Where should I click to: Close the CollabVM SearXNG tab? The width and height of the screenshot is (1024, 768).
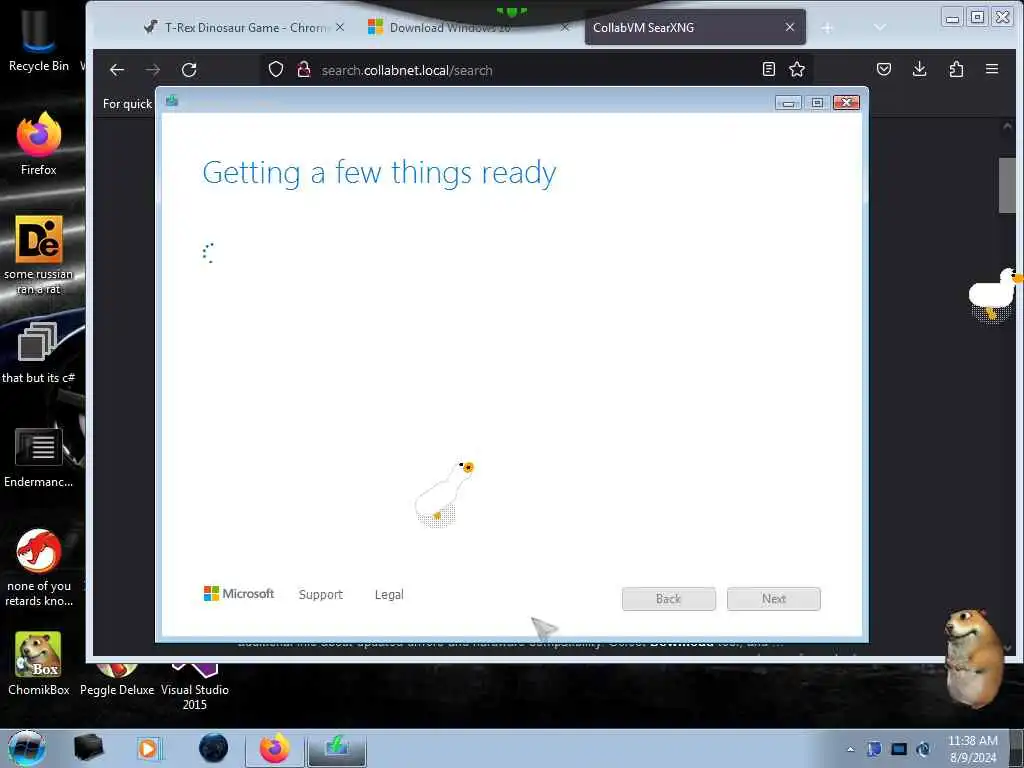[x=790, y=27]
